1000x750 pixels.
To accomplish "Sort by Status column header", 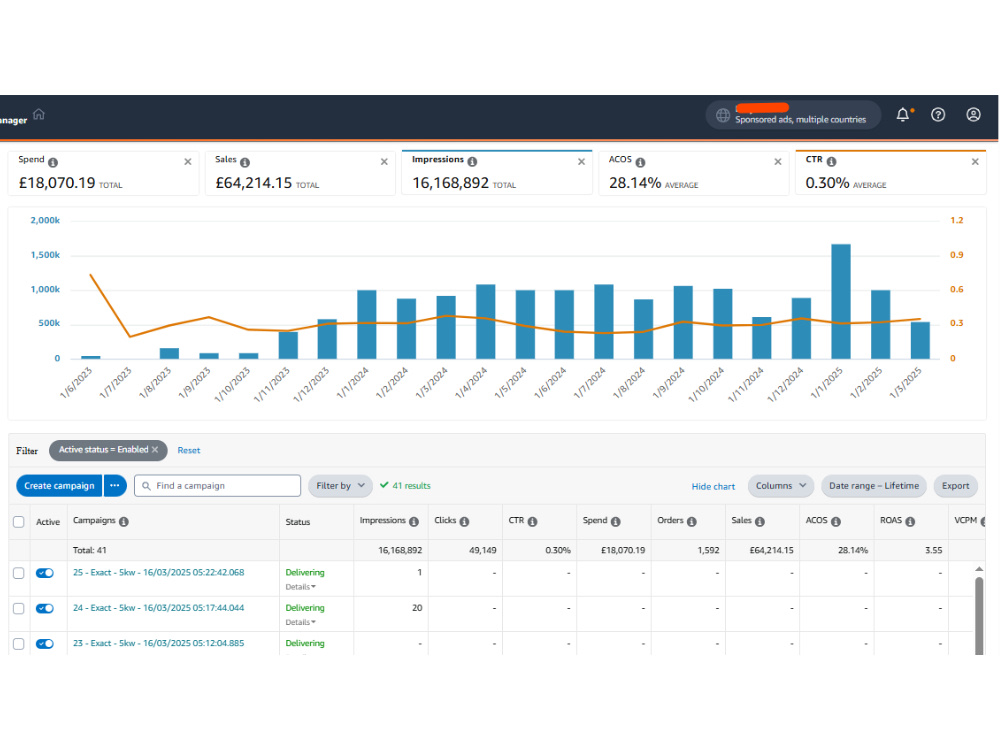I will click(x=298, y=522).
